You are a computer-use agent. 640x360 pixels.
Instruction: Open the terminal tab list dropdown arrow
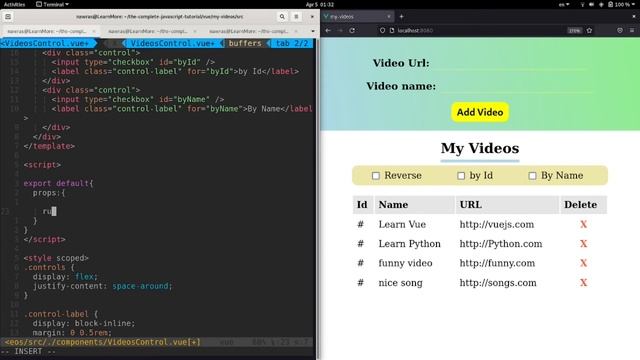click(x=313, y=31)
